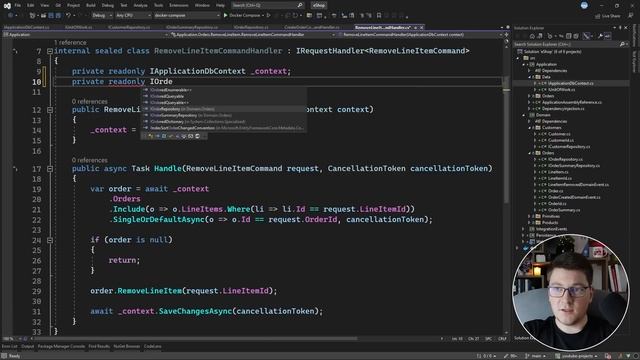Click 0 references link above Handle method
Image resolution: width=640 pixels, height=360 pixels.
[90, 160]
